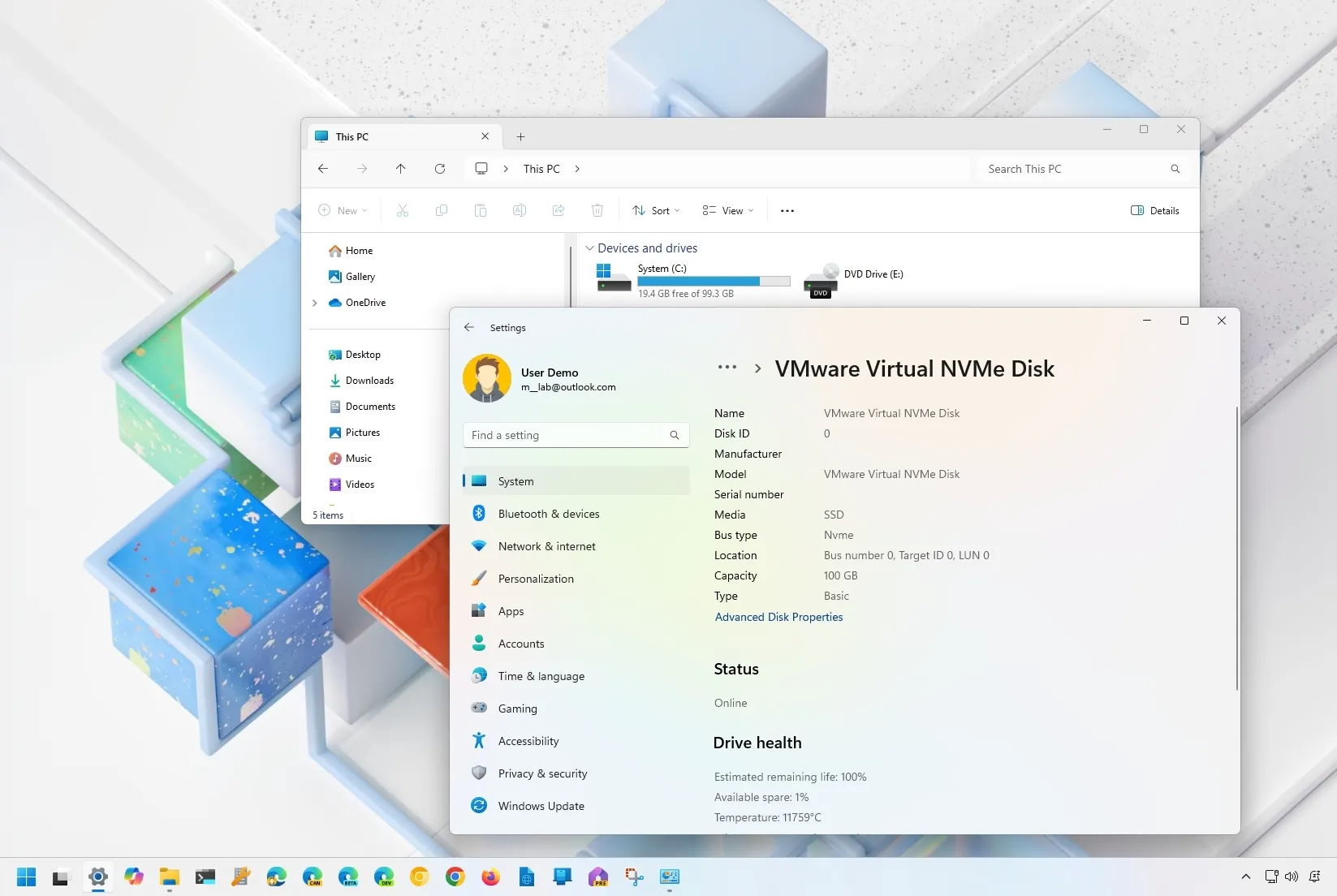Go to Home in File Explorer sidebar
The width and height of the screenshot is (1337, 896).
click(351, 251)
